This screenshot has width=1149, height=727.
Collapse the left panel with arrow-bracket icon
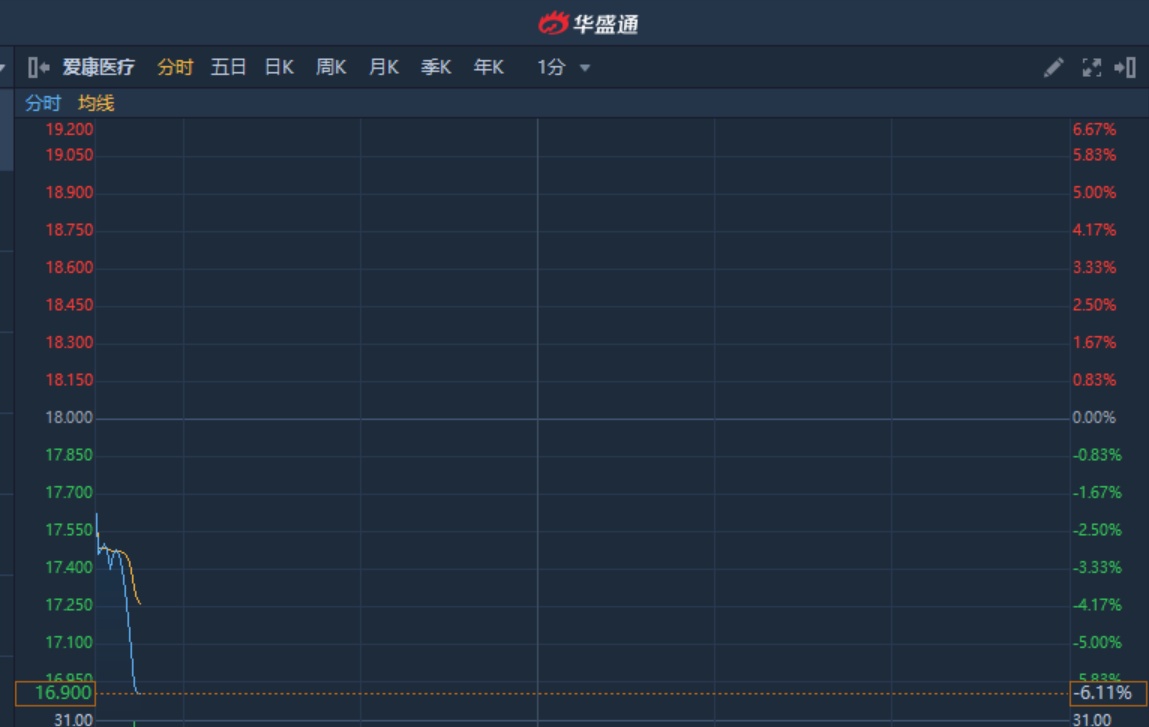pos(38,67)
